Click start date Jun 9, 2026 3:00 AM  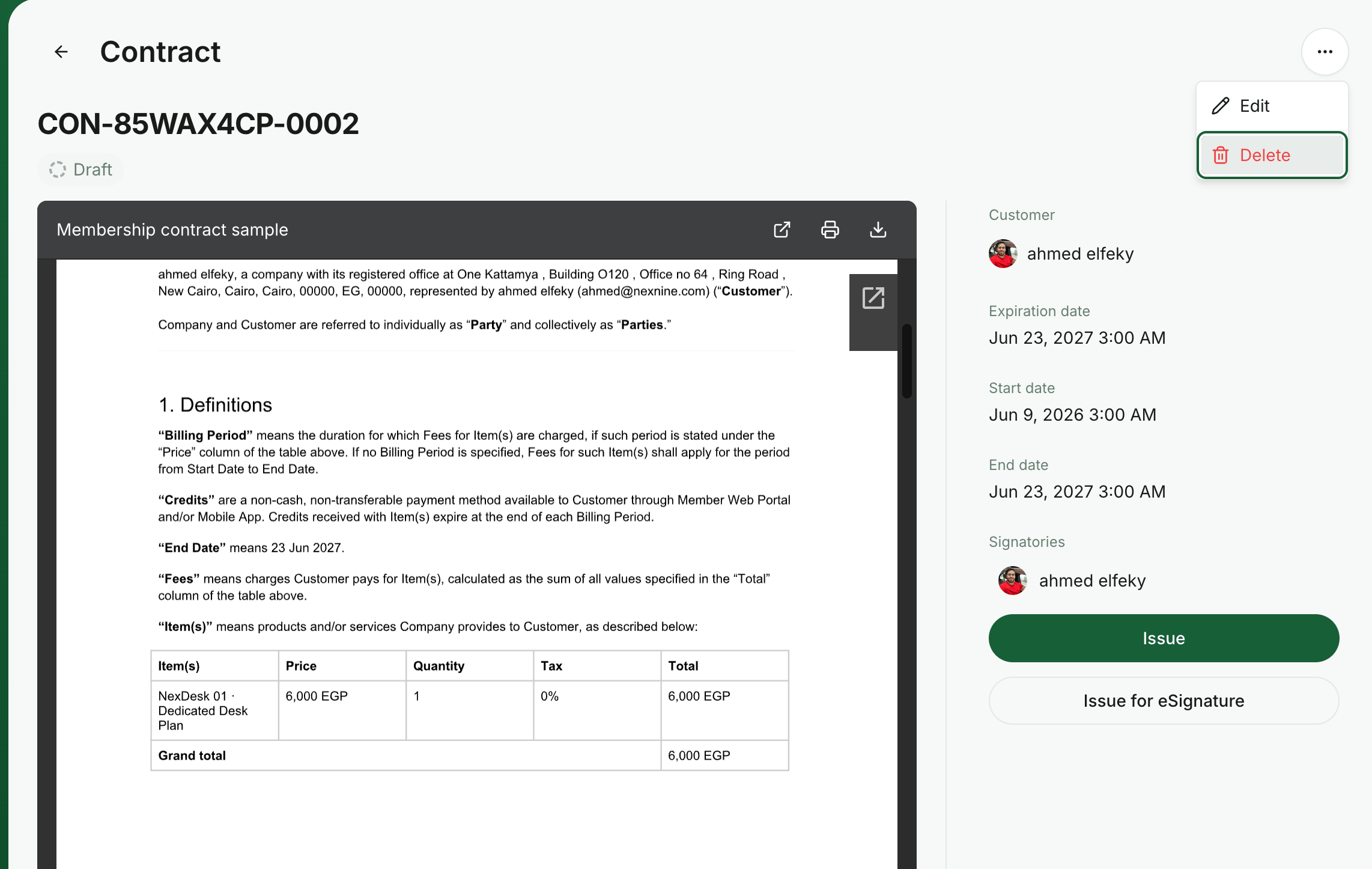point(1072,415)
